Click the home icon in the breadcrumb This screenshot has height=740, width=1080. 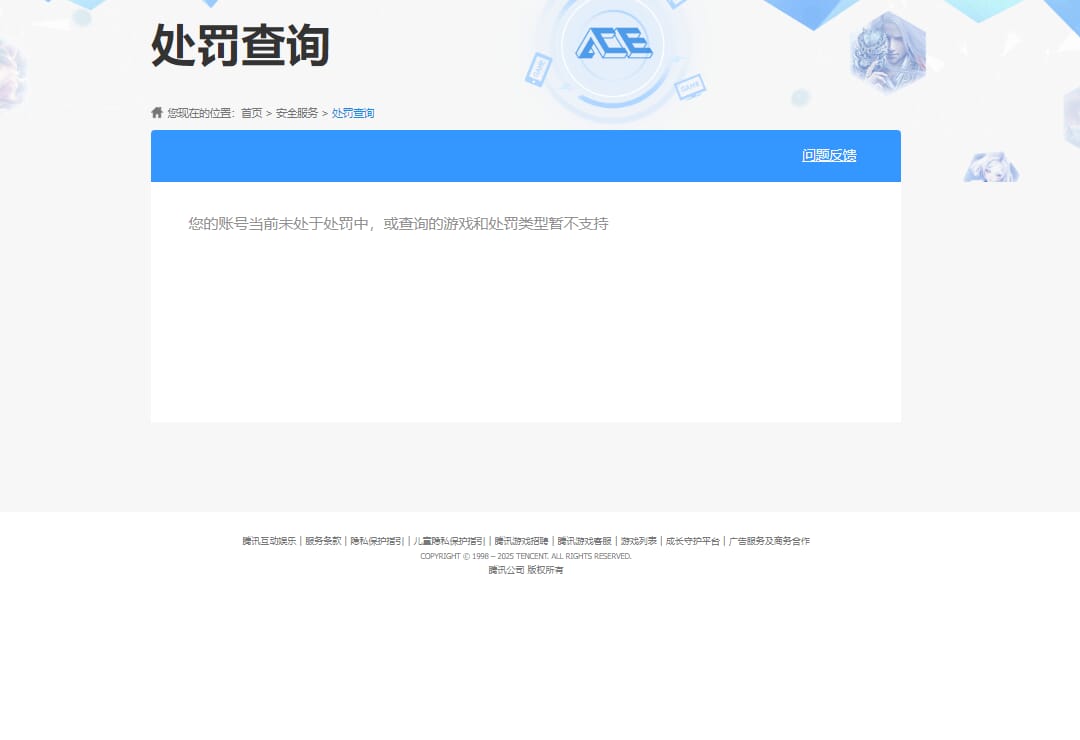coord(157,113)
